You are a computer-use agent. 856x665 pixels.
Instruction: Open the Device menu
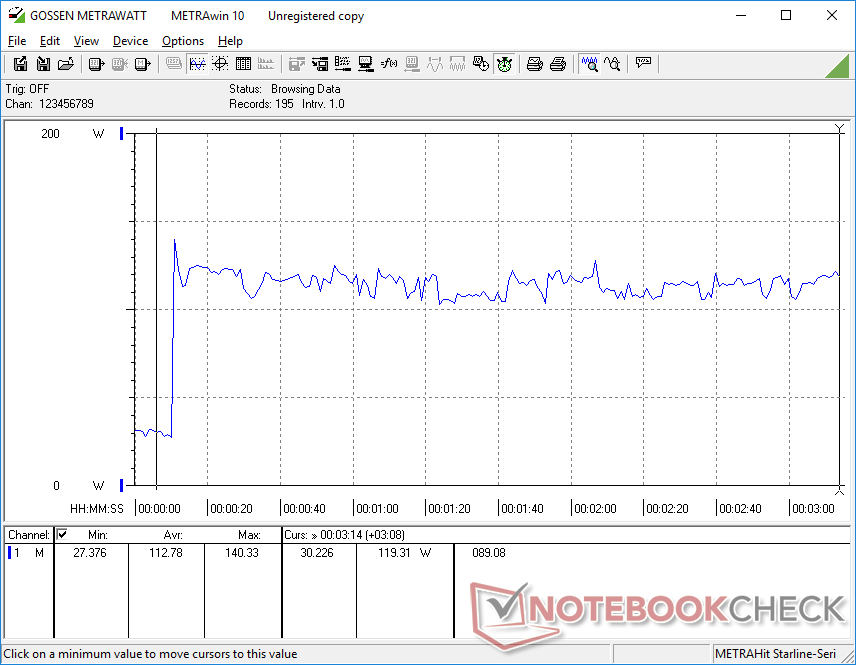click(130, 41)
